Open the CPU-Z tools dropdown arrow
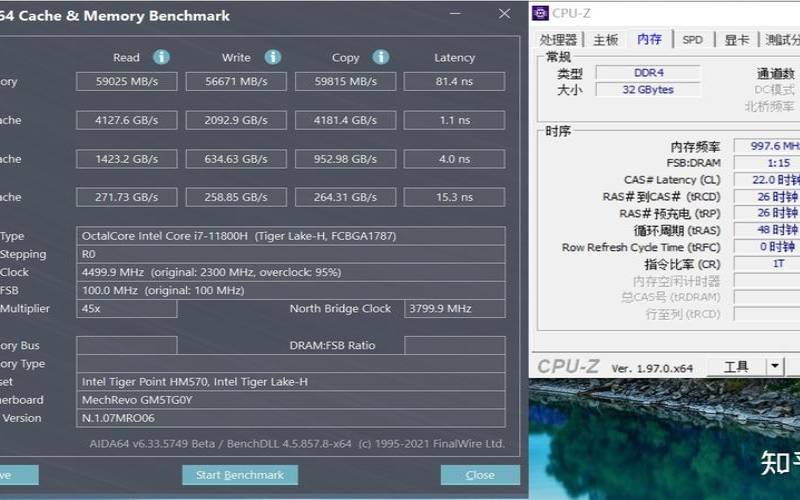Viewport: 800px width, 500px height. pos(774,366)
